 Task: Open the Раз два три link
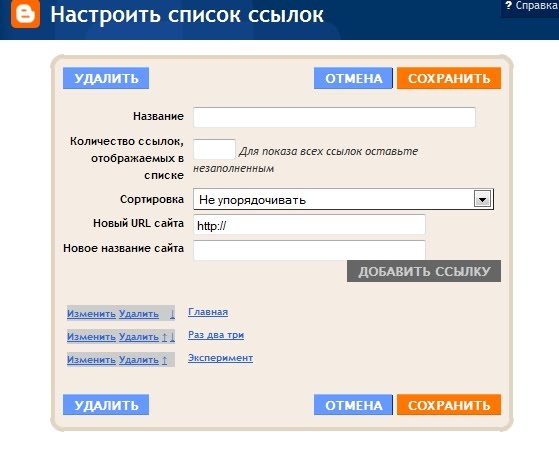pyautogui.click(x=216, y=335)
